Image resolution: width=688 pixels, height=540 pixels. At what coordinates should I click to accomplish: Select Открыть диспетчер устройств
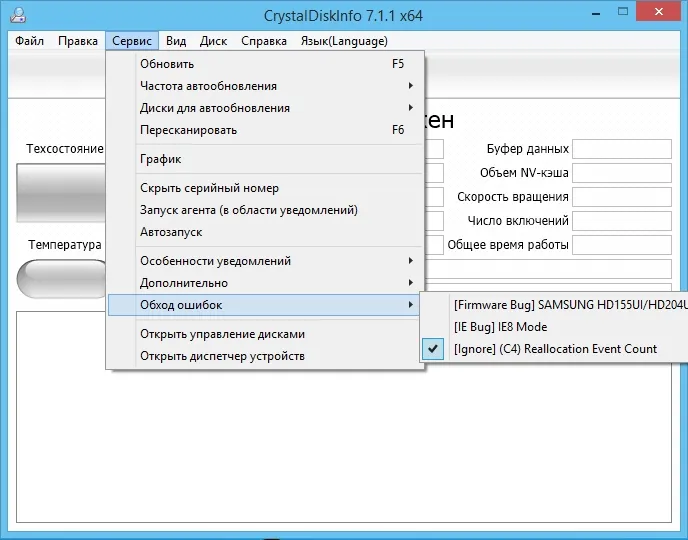point(265,356)
